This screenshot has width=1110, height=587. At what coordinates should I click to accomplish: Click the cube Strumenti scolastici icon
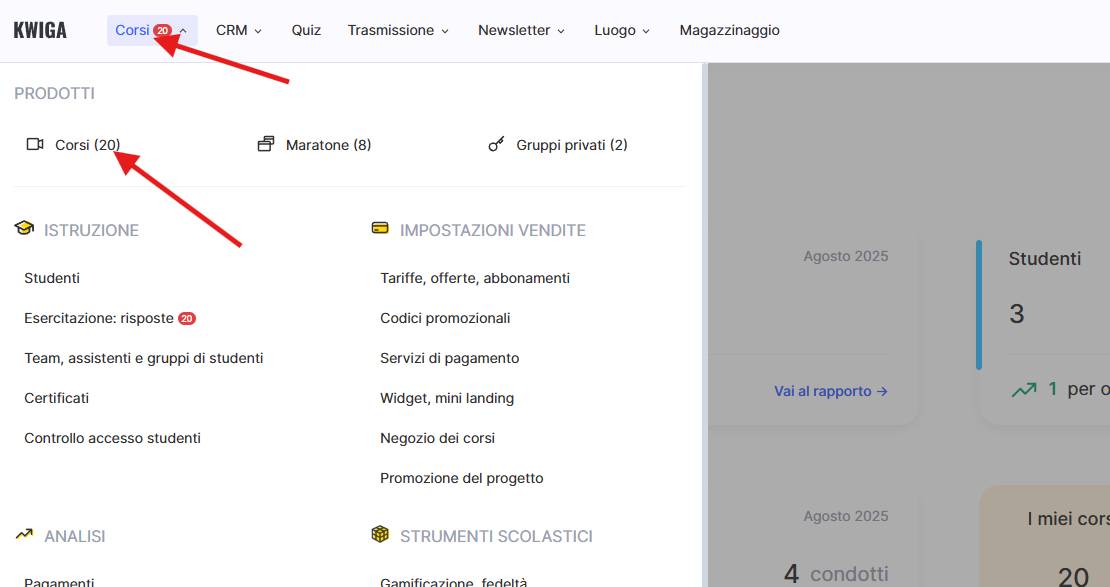pyautogui.click(x=380, y=535)
